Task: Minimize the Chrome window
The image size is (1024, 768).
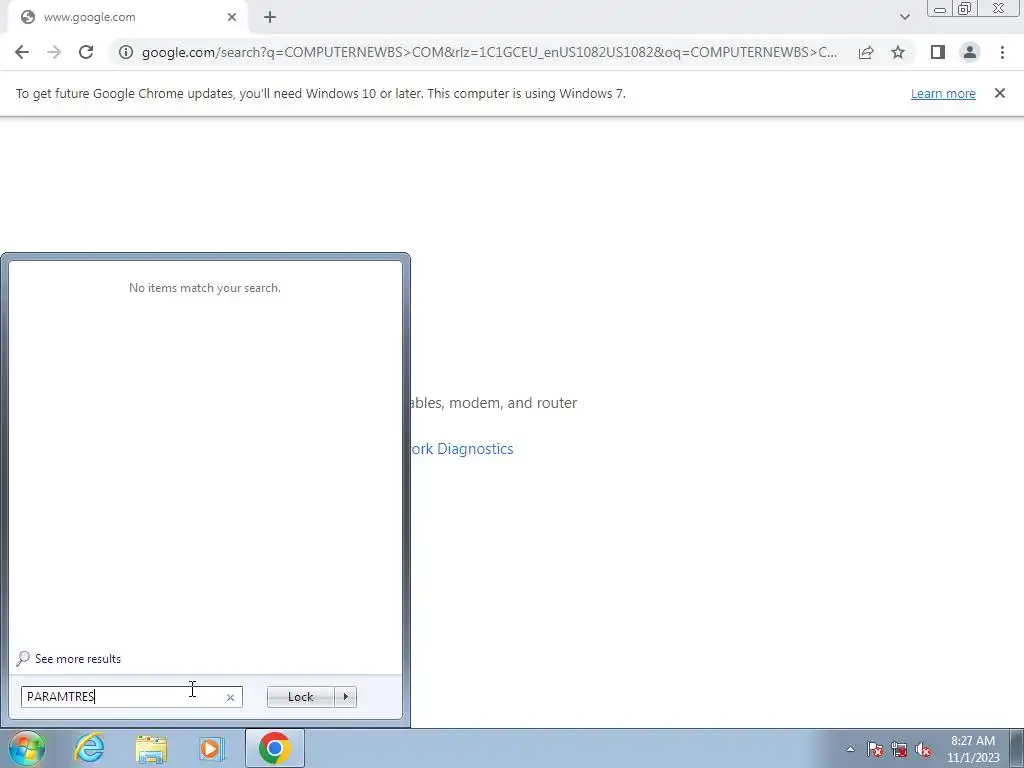Action: coord(939,9)
